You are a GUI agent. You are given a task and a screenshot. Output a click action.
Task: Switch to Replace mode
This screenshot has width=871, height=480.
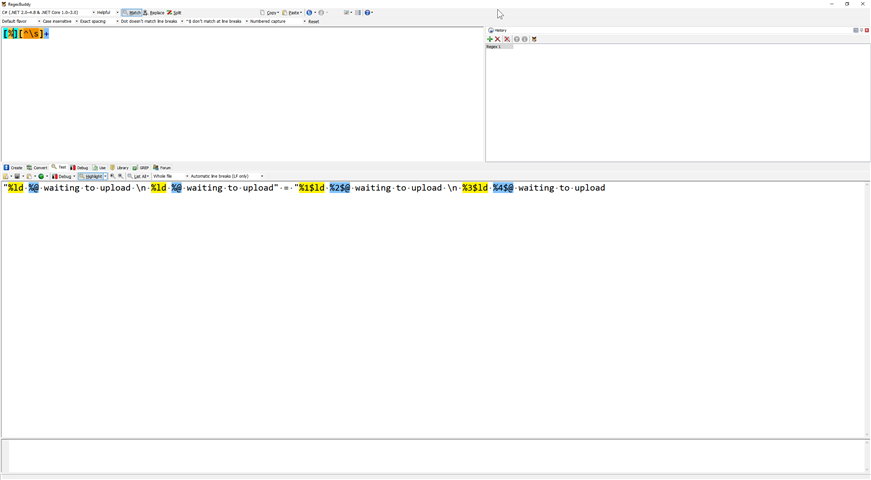[x=154, y=12]
